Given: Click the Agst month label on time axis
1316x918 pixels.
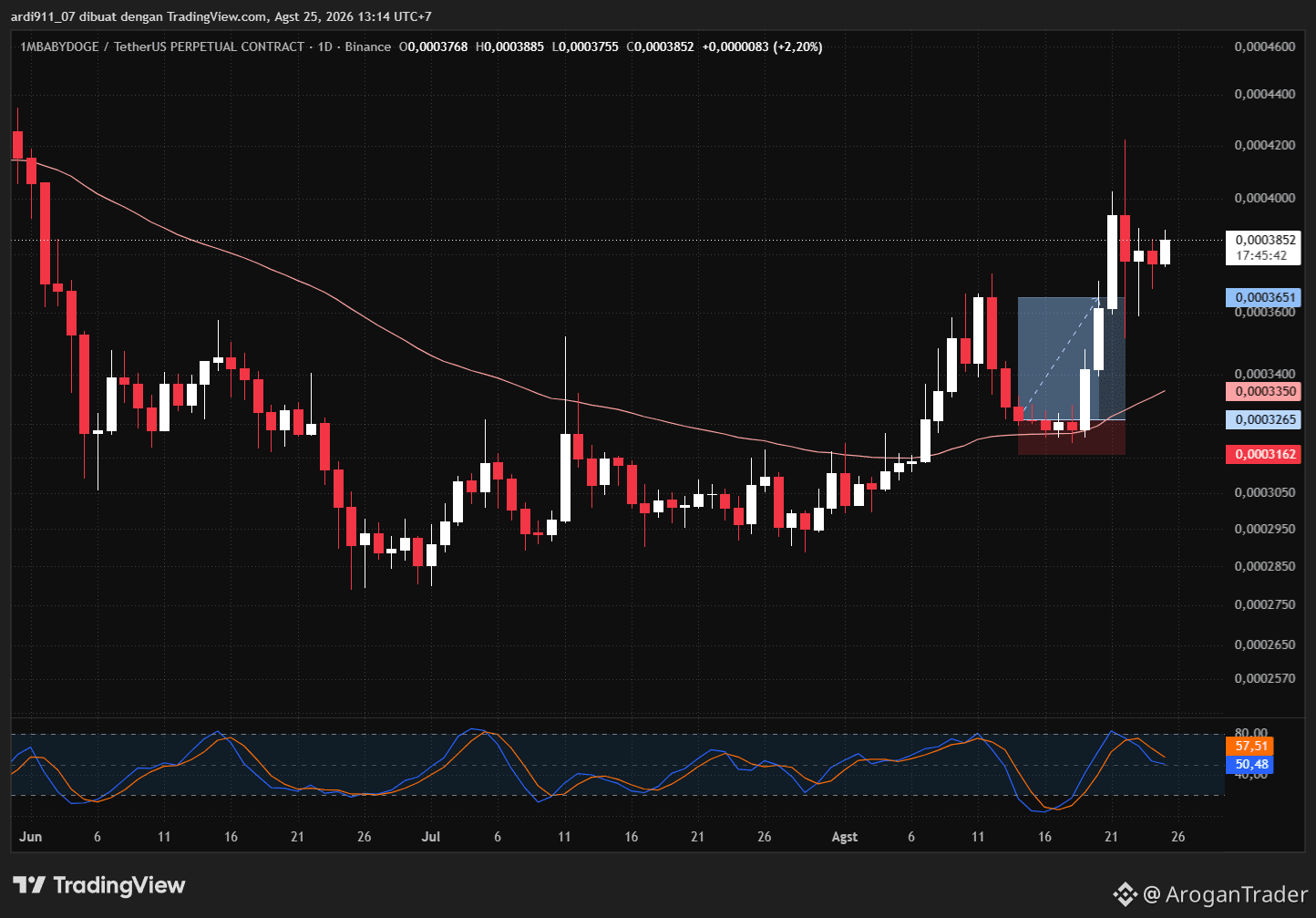Looking at the screenshot, I should (845, 837).
